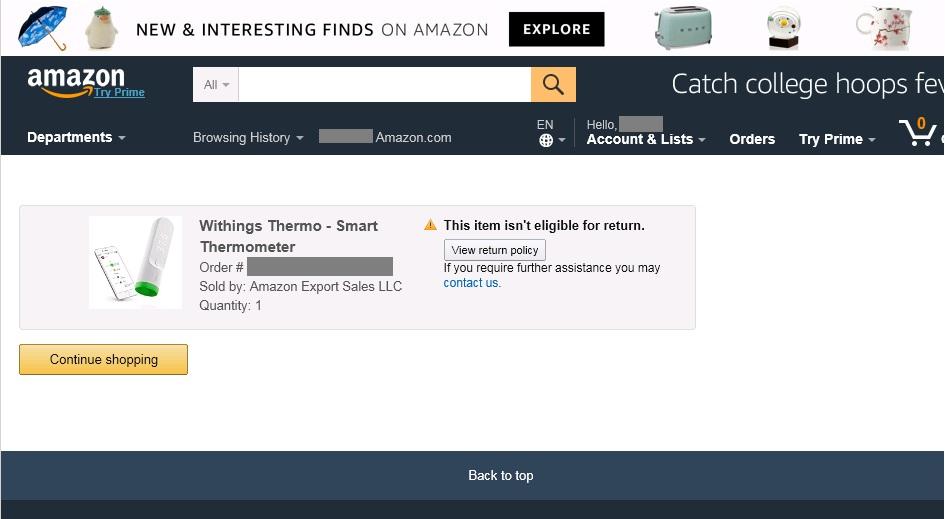Click the penguin figurine image
The width and height of the screenshot is (945, 519).
tap(101, 28)
